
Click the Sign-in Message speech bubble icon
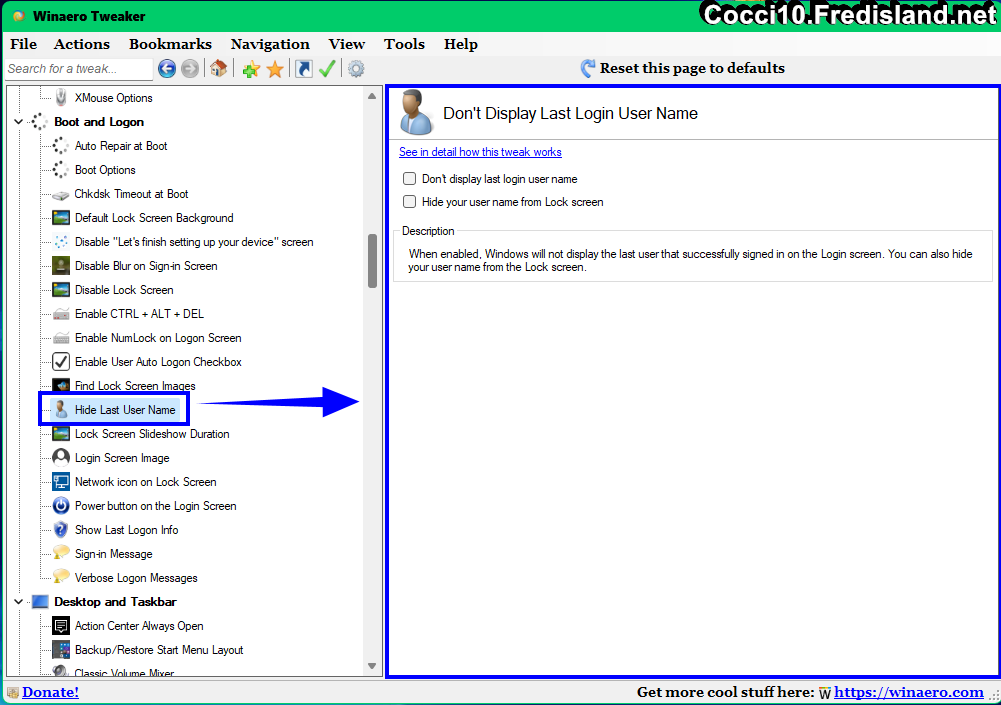61,553
